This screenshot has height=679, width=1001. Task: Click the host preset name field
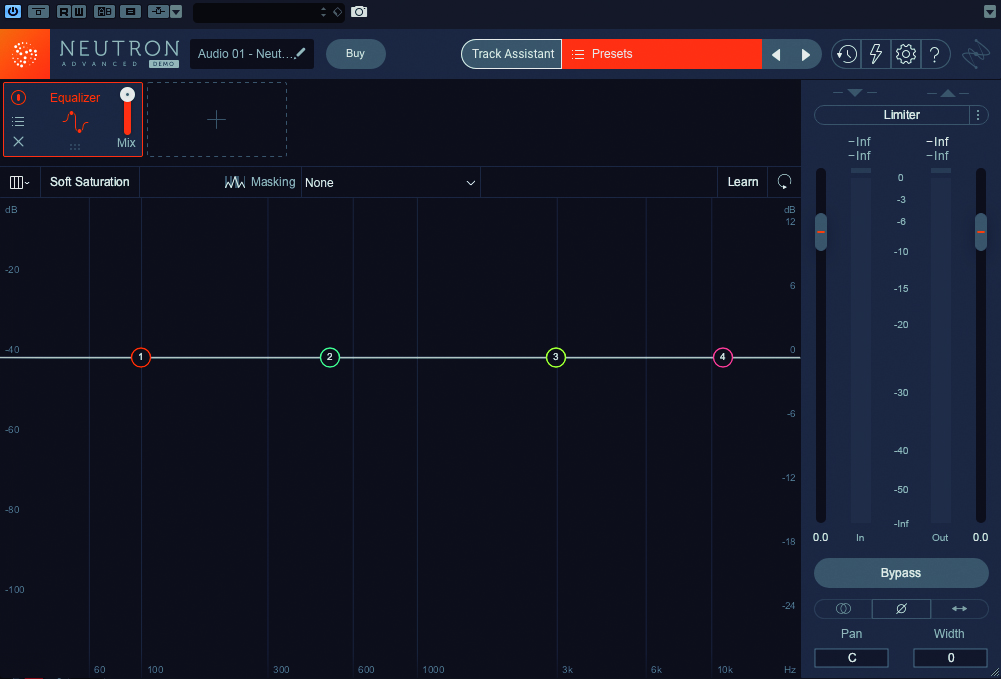[255, 11]
